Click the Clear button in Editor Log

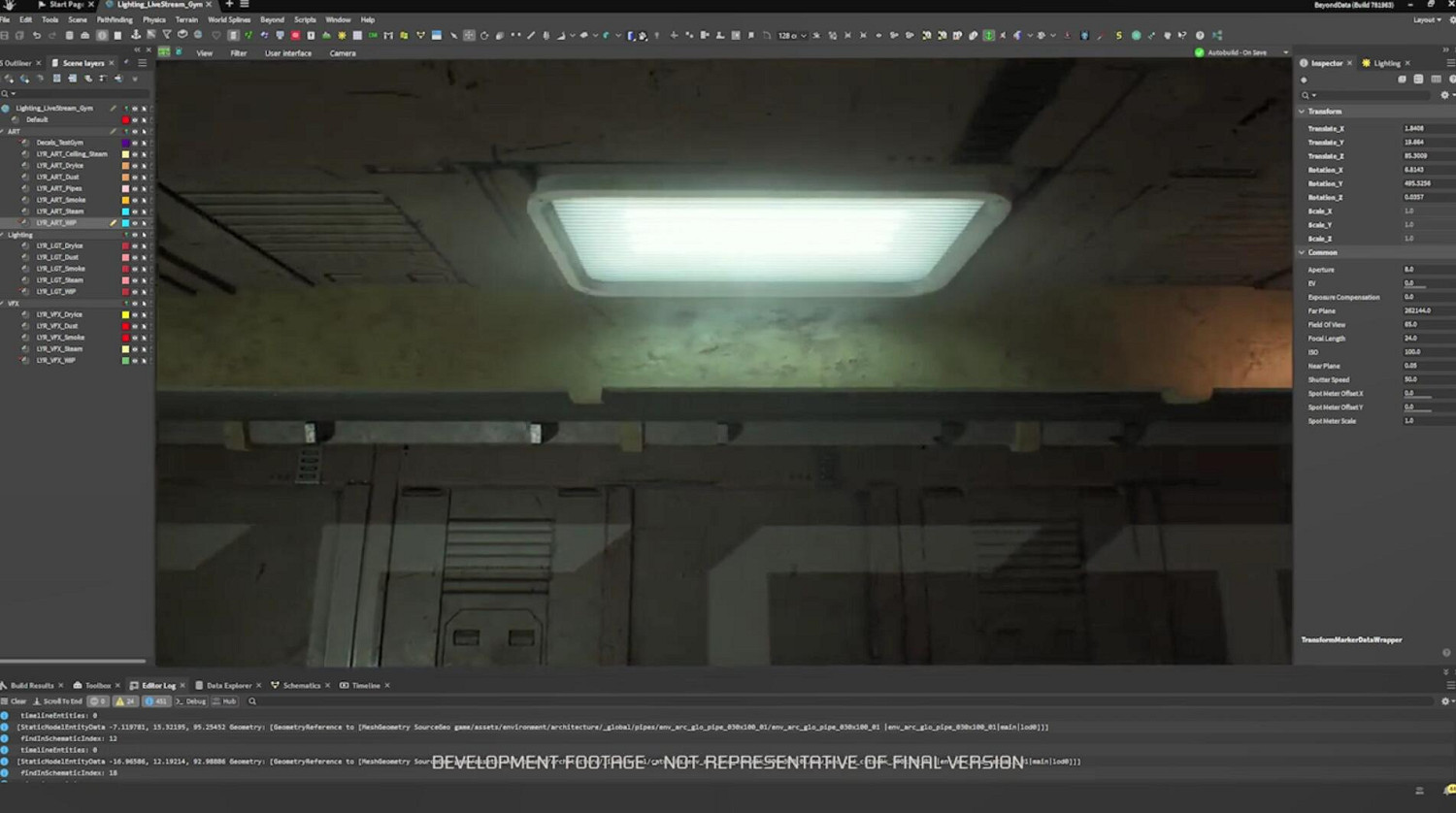(x=15, y=701)
